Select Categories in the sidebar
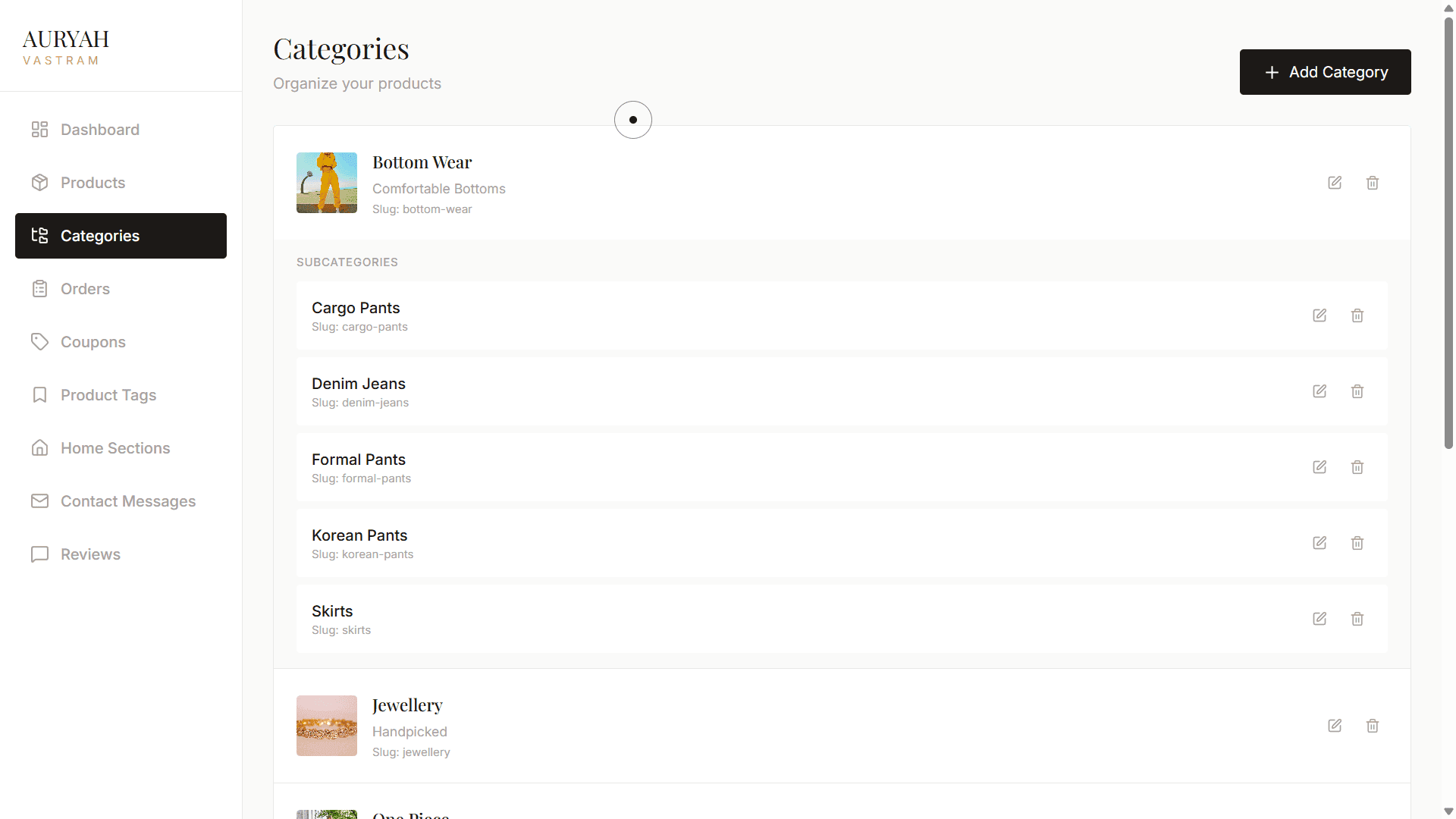The image size is (1456, 819). [x=121, y=236]
